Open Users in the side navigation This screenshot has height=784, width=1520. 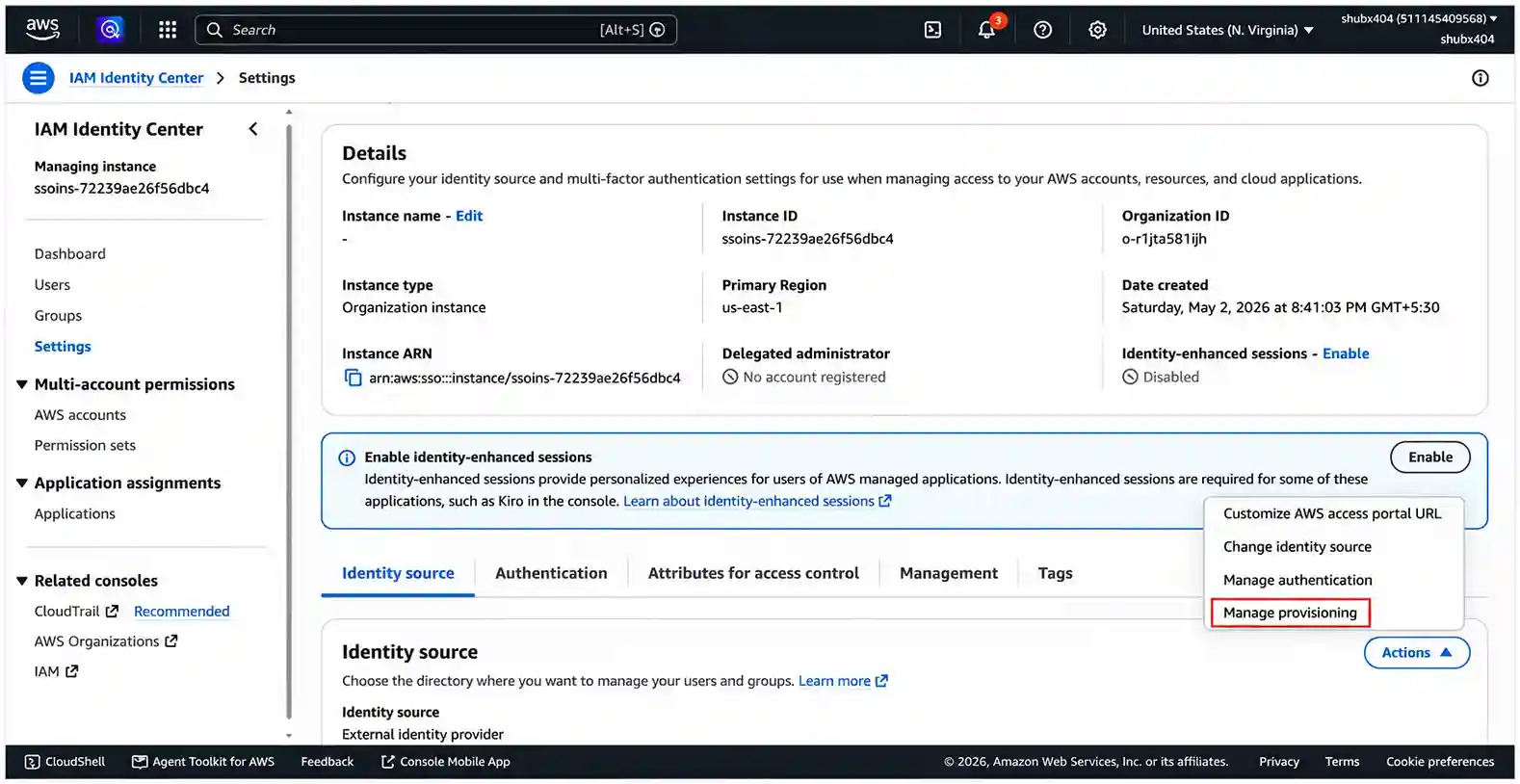52,285
